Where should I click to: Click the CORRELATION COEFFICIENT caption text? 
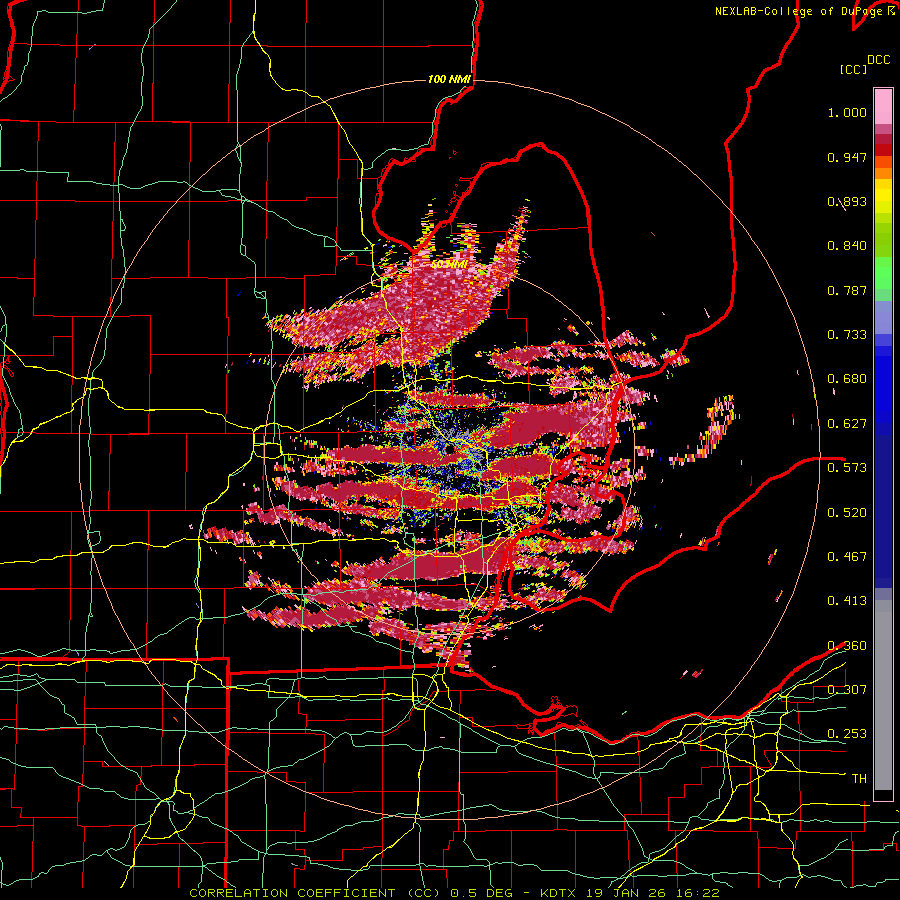292,893
